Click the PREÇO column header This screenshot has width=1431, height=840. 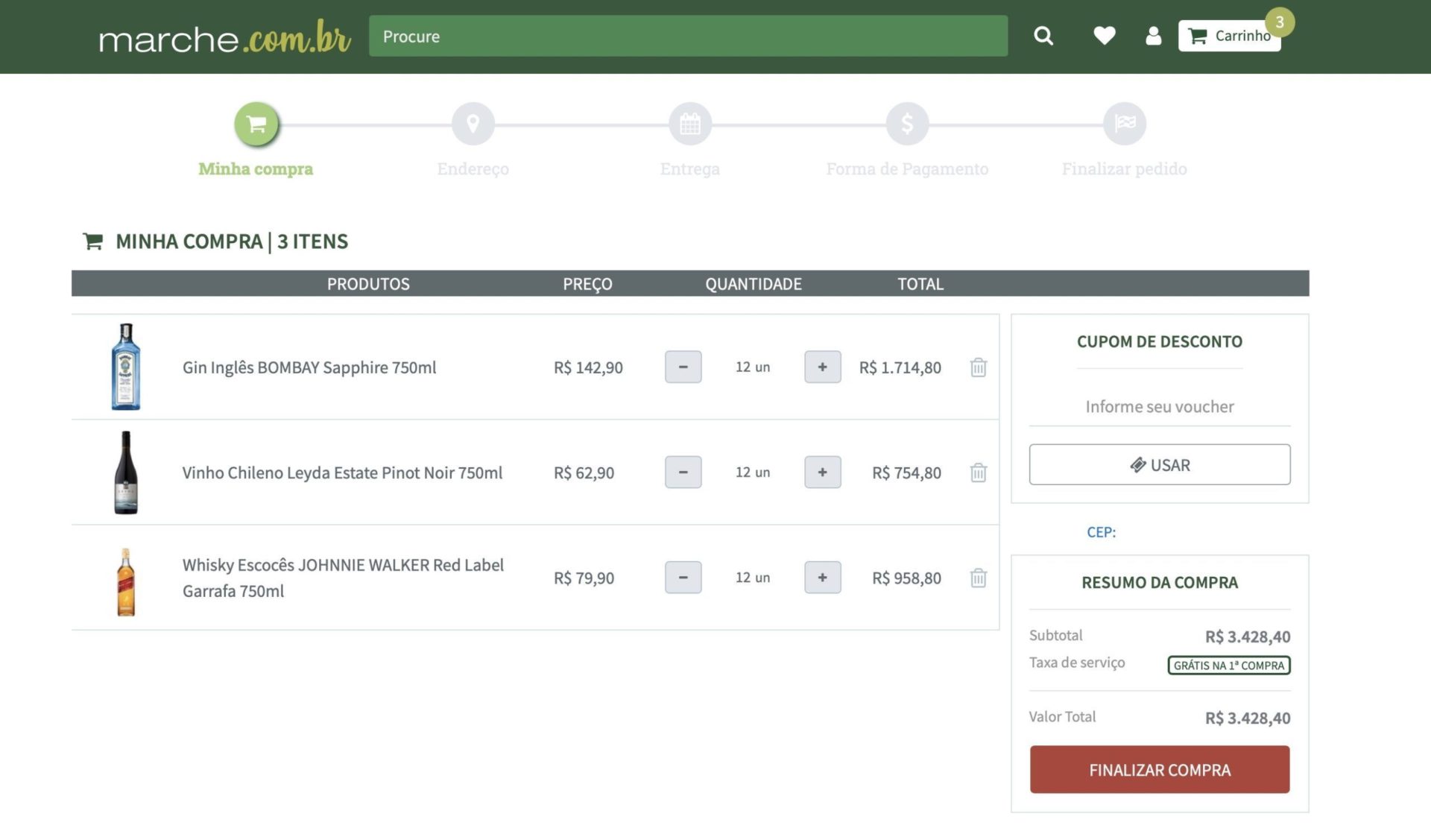587,284
